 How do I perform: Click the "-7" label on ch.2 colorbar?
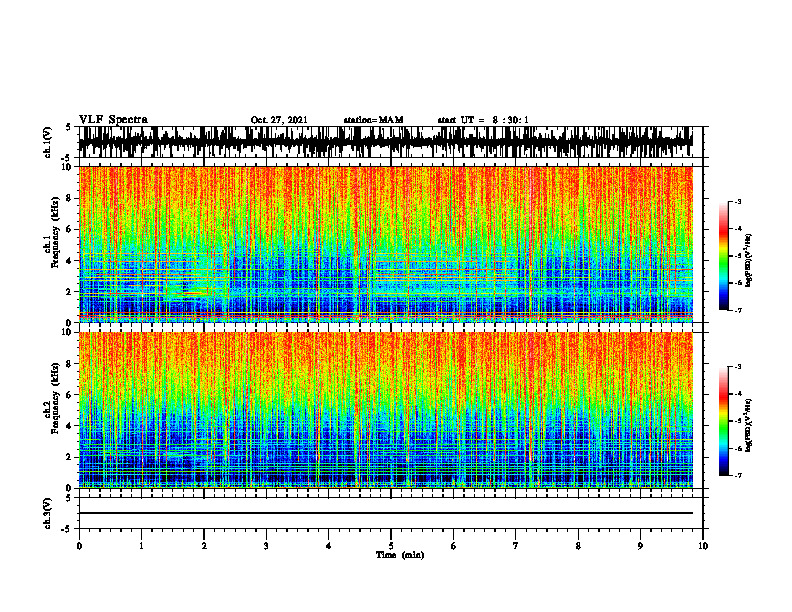(738, 475)
